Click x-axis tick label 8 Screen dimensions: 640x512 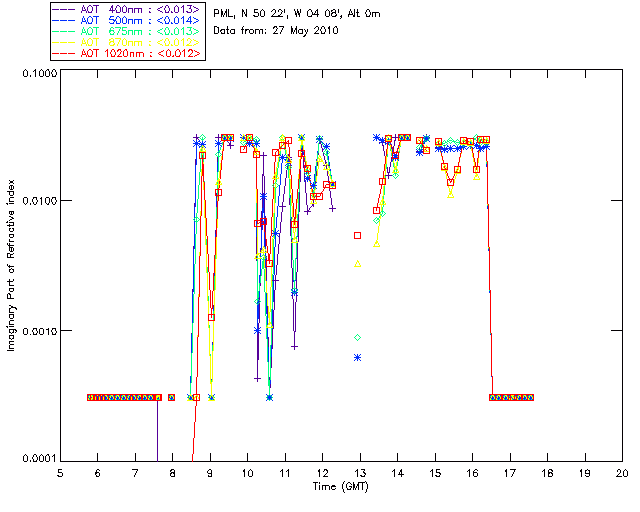[173, 473]
